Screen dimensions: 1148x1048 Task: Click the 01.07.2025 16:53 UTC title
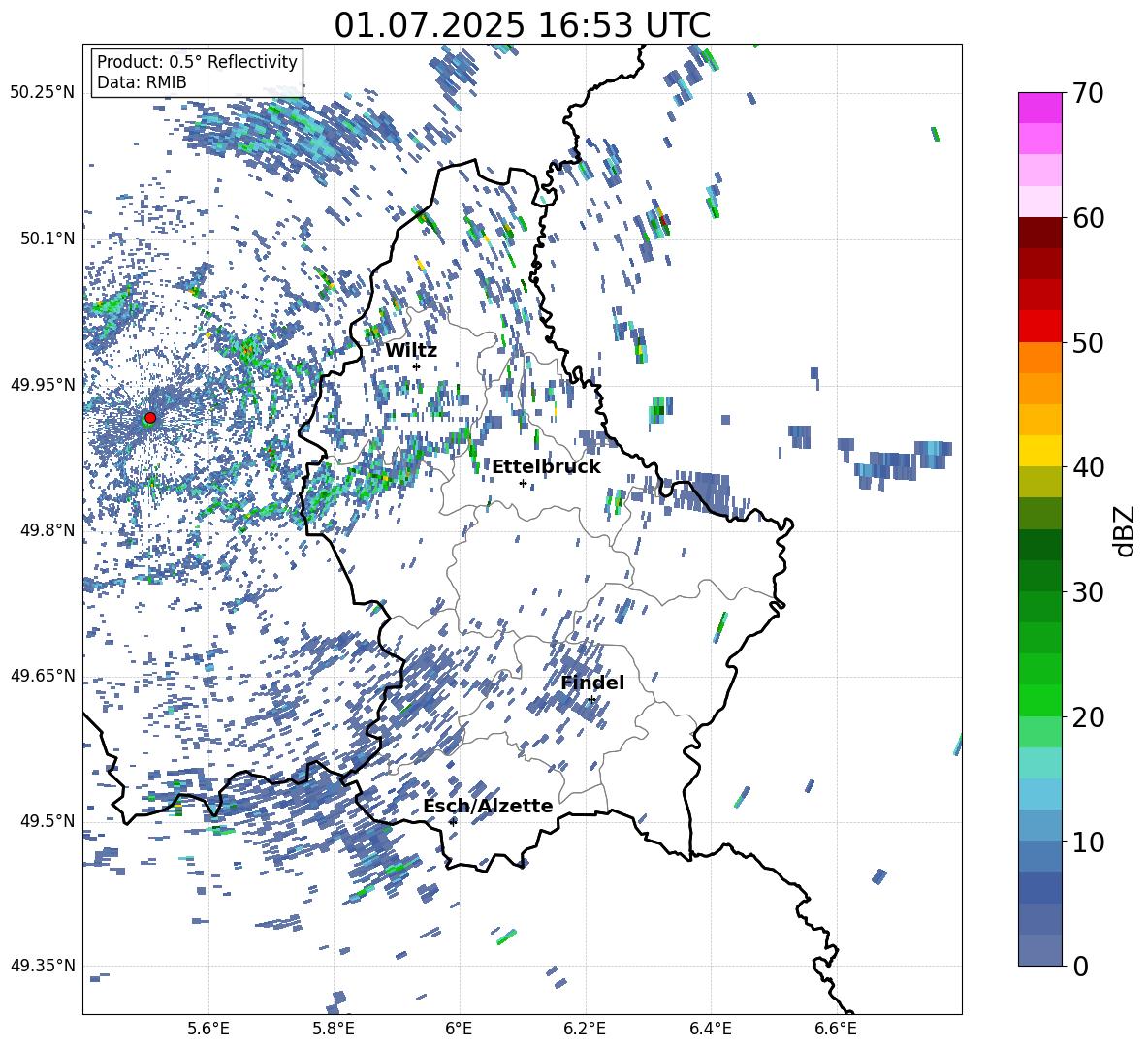pyautogui.click(x=522, y=25)
